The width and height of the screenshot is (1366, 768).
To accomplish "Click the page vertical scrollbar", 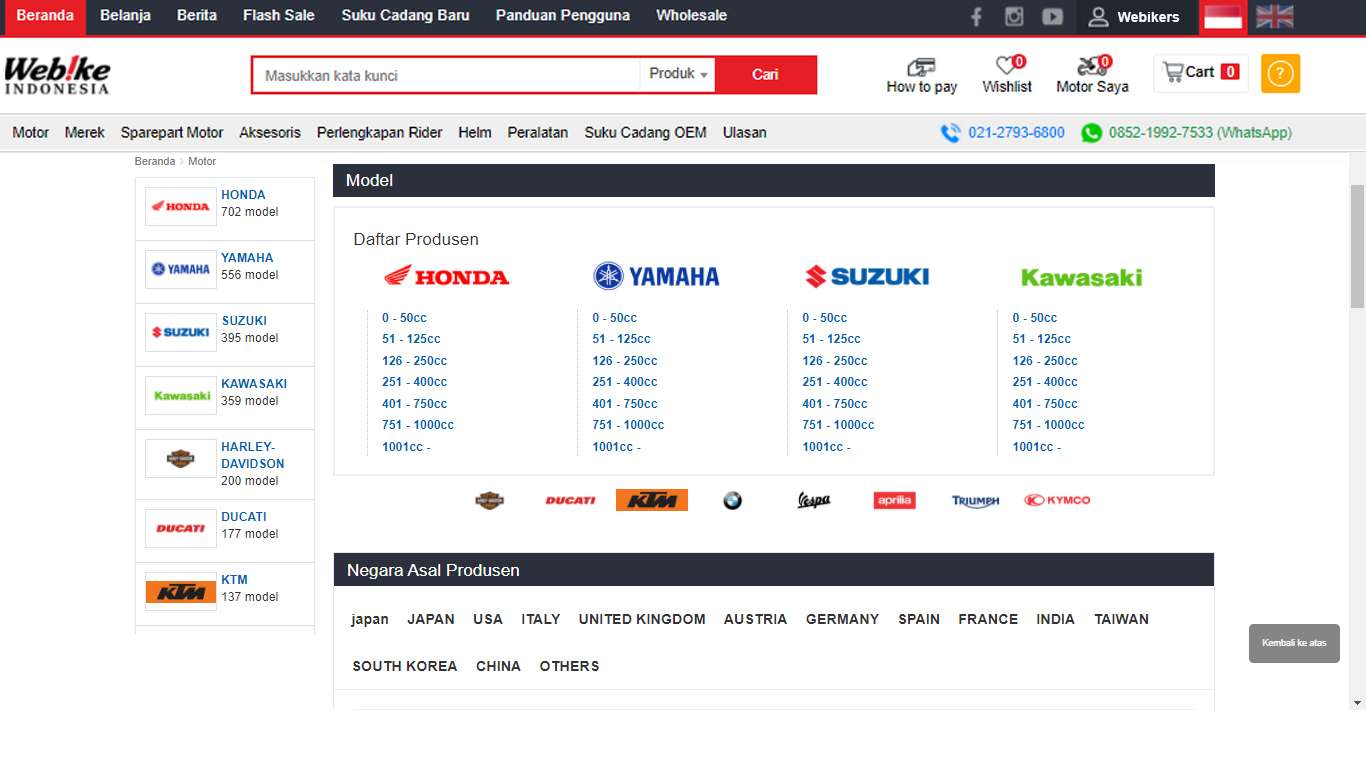I will 1357,246.
